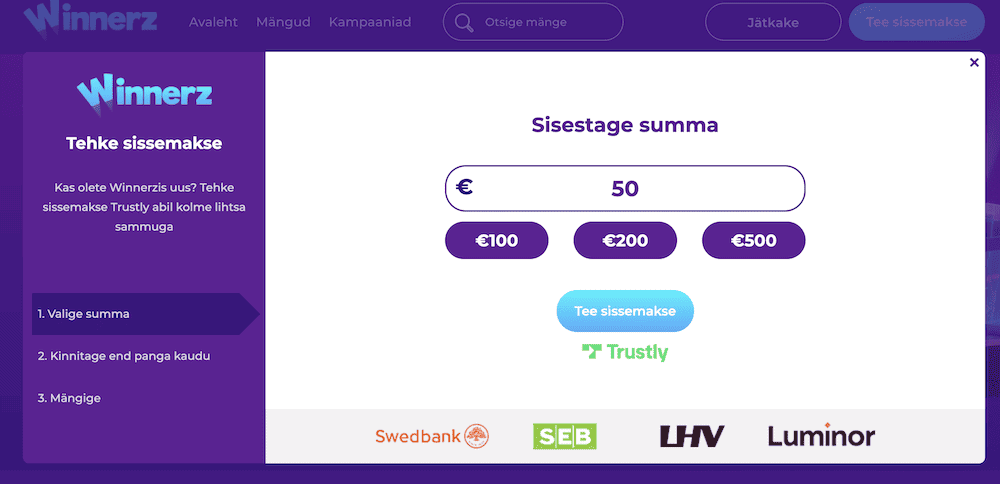1000x484 pixels.
Task: Choose the €100 preset amount
Action: coord(497,240)
